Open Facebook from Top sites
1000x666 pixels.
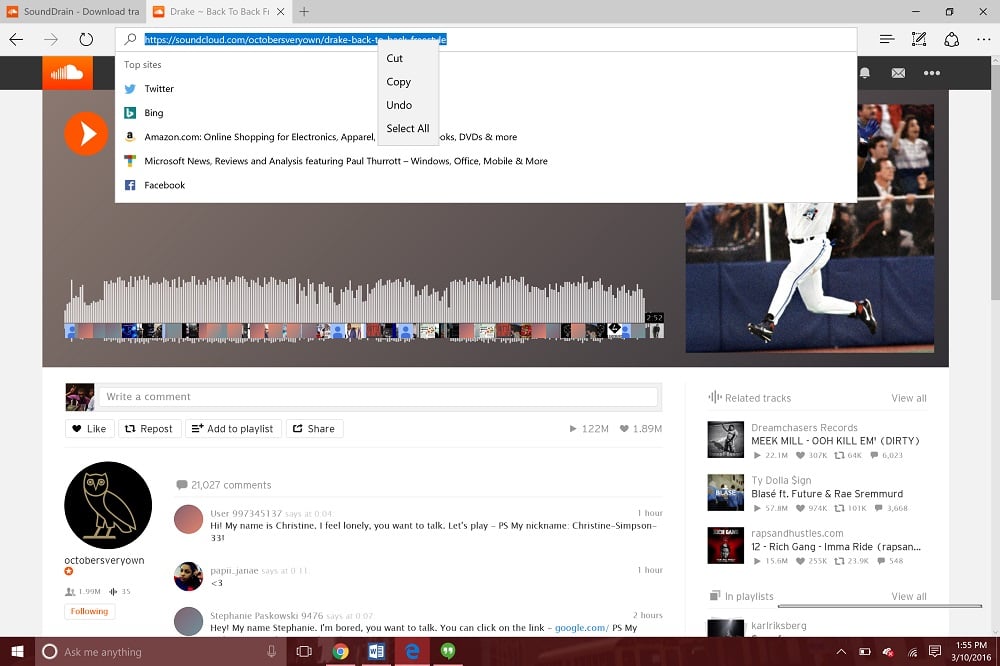485,186
